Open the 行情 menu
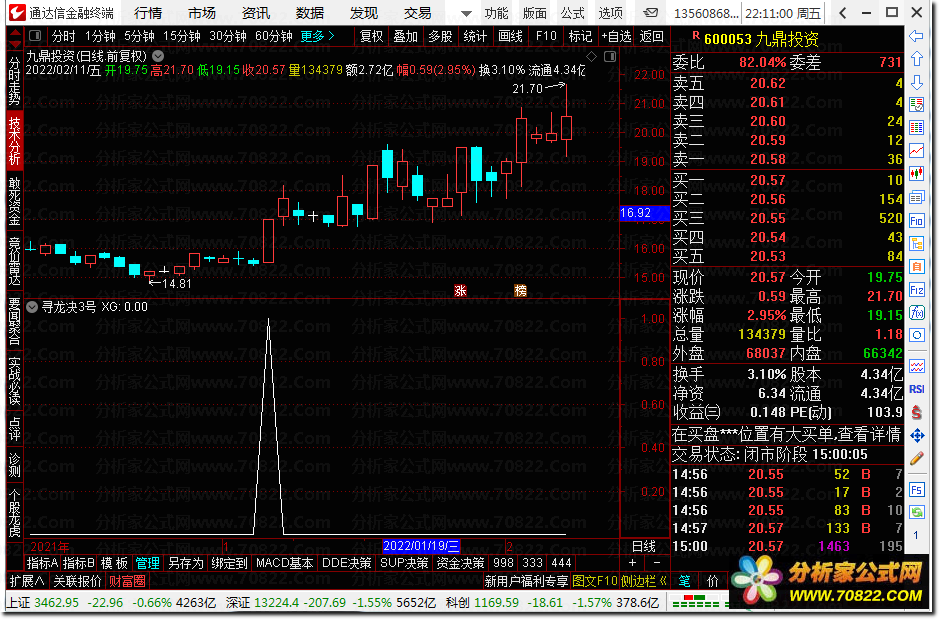The width and height of the screenshot is (941, 620). pyautogui.click(x=148, y=13)
